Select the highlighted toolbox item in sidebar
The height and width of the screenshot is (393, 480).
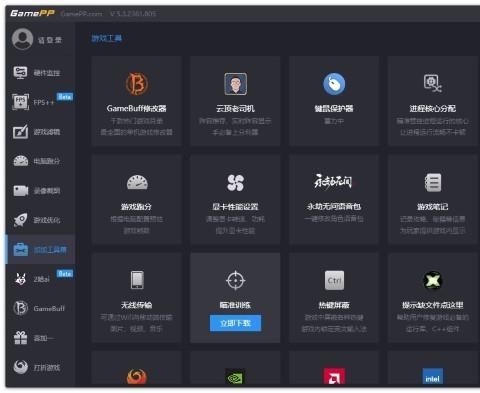pos(40,249)
